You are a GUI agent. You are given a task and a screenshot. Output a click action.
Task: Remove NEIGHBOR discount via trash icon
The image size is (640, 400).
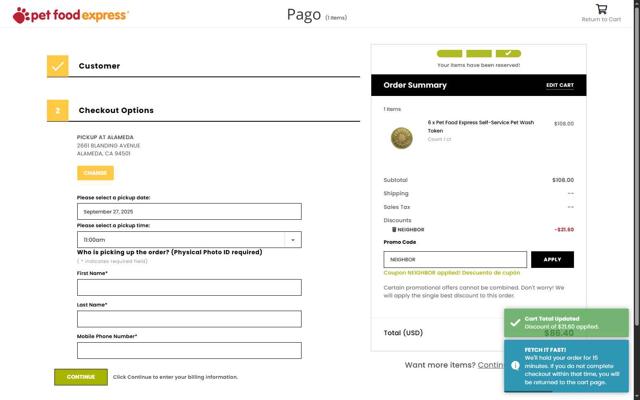pyautogui.click(x=394, y=229)
